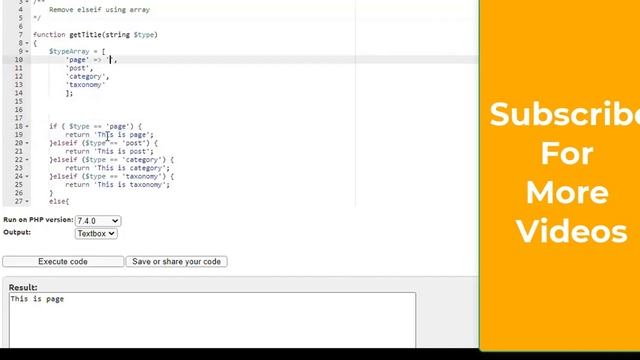Click line number 10 in the gutter
The height and width of the screenshot is (360, 640).
(x=19, y=60)
